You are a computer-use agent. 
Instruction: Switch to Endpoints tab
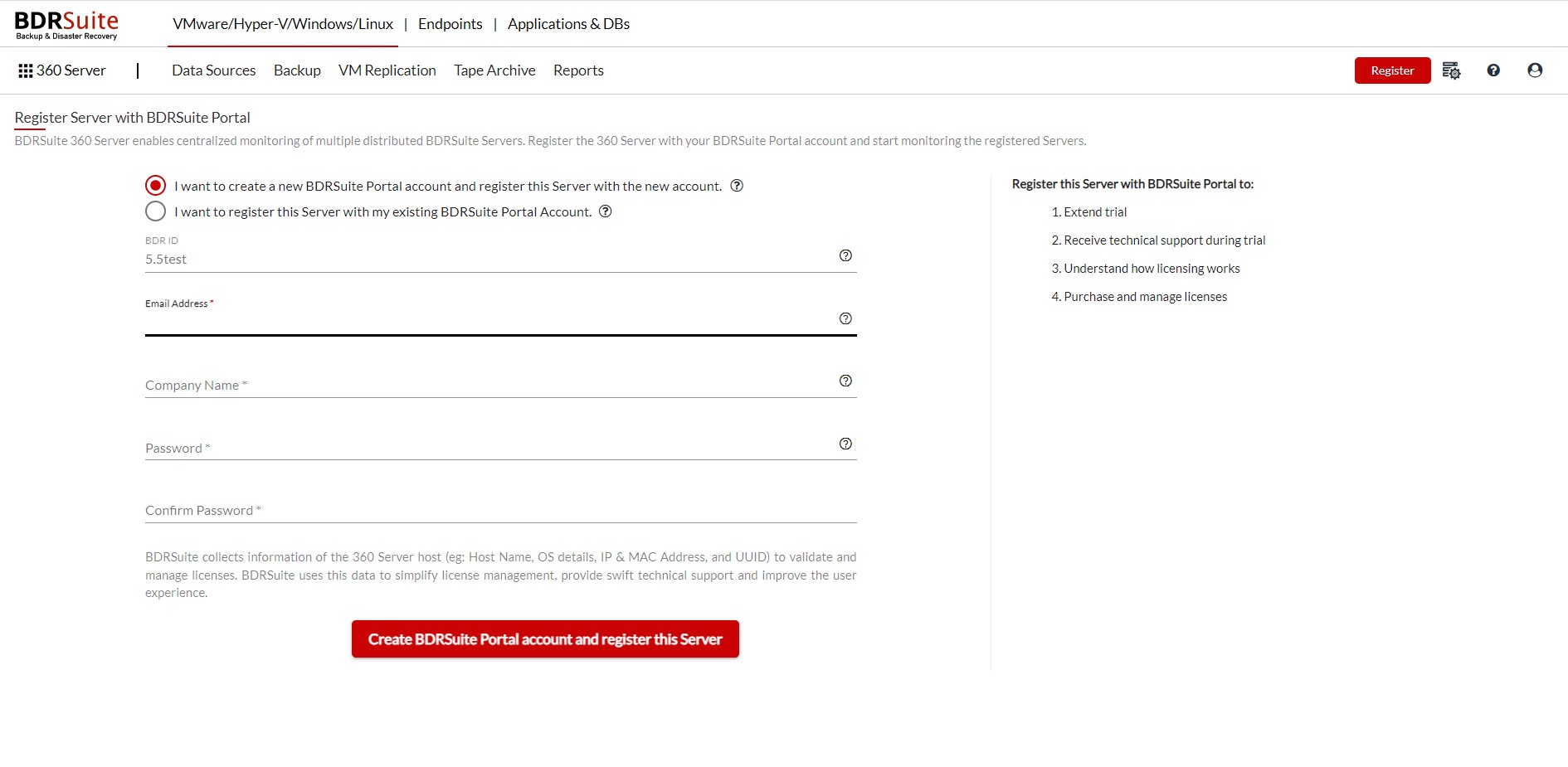click(x=450, y=24)
